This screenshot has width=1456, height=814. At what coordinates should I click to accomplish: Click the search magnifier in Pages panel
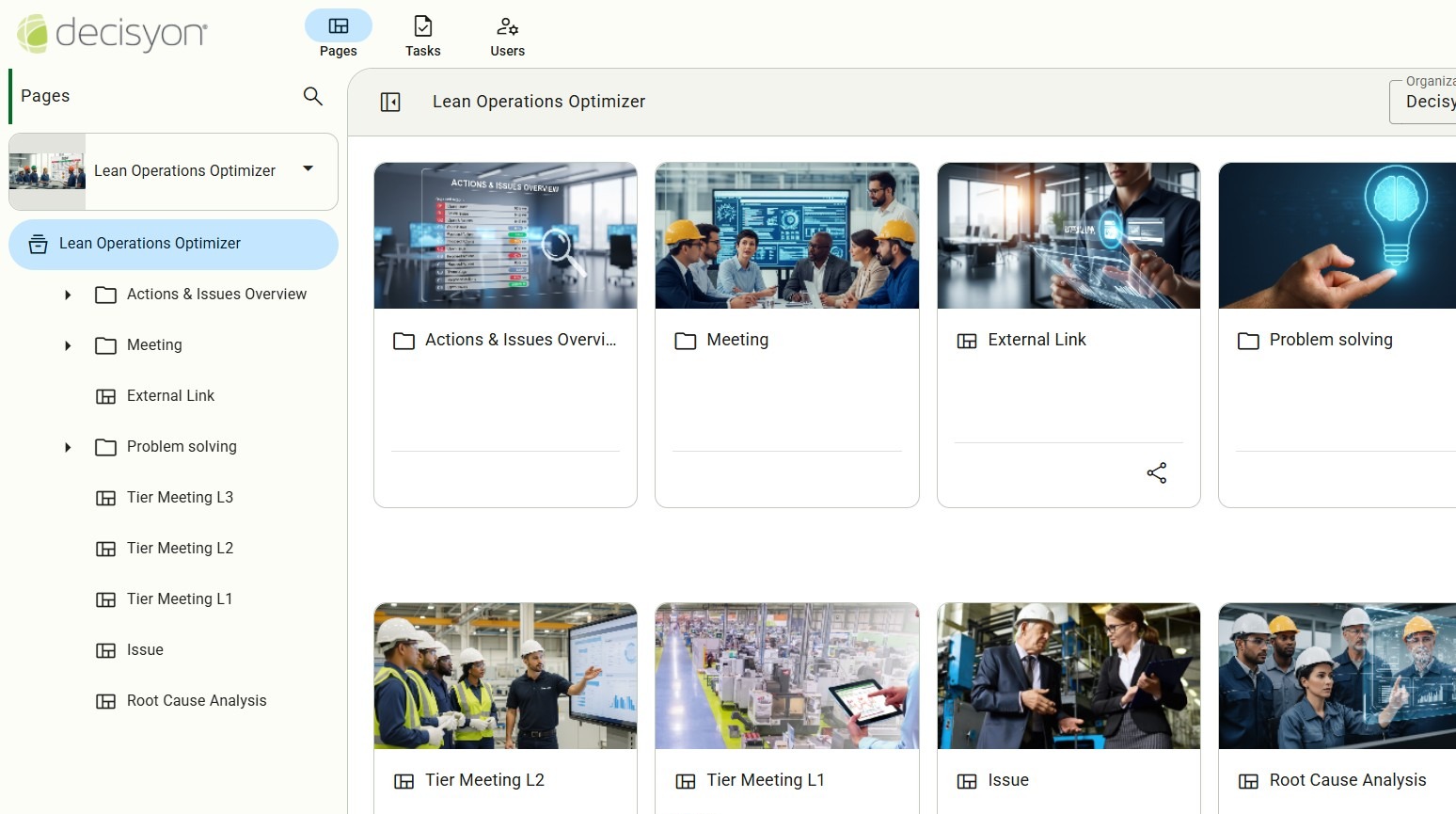(313, 96)
